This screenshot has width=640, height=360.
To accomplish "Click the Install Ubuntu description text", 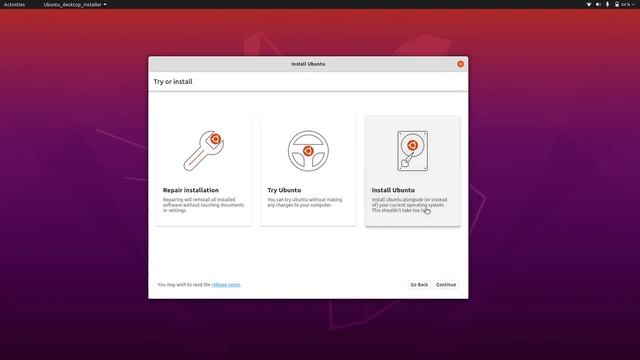I will tap(409, 205).
